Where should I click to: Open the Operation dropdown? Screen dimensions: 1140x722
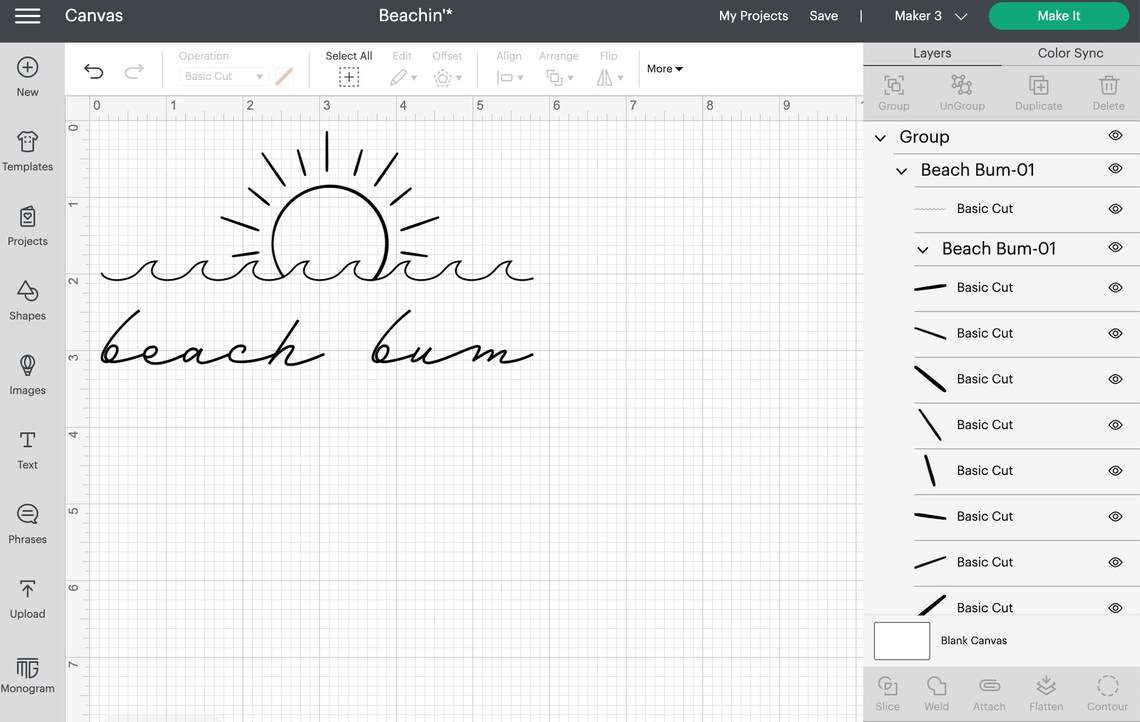pyautogui.click(x=222, y=76)
